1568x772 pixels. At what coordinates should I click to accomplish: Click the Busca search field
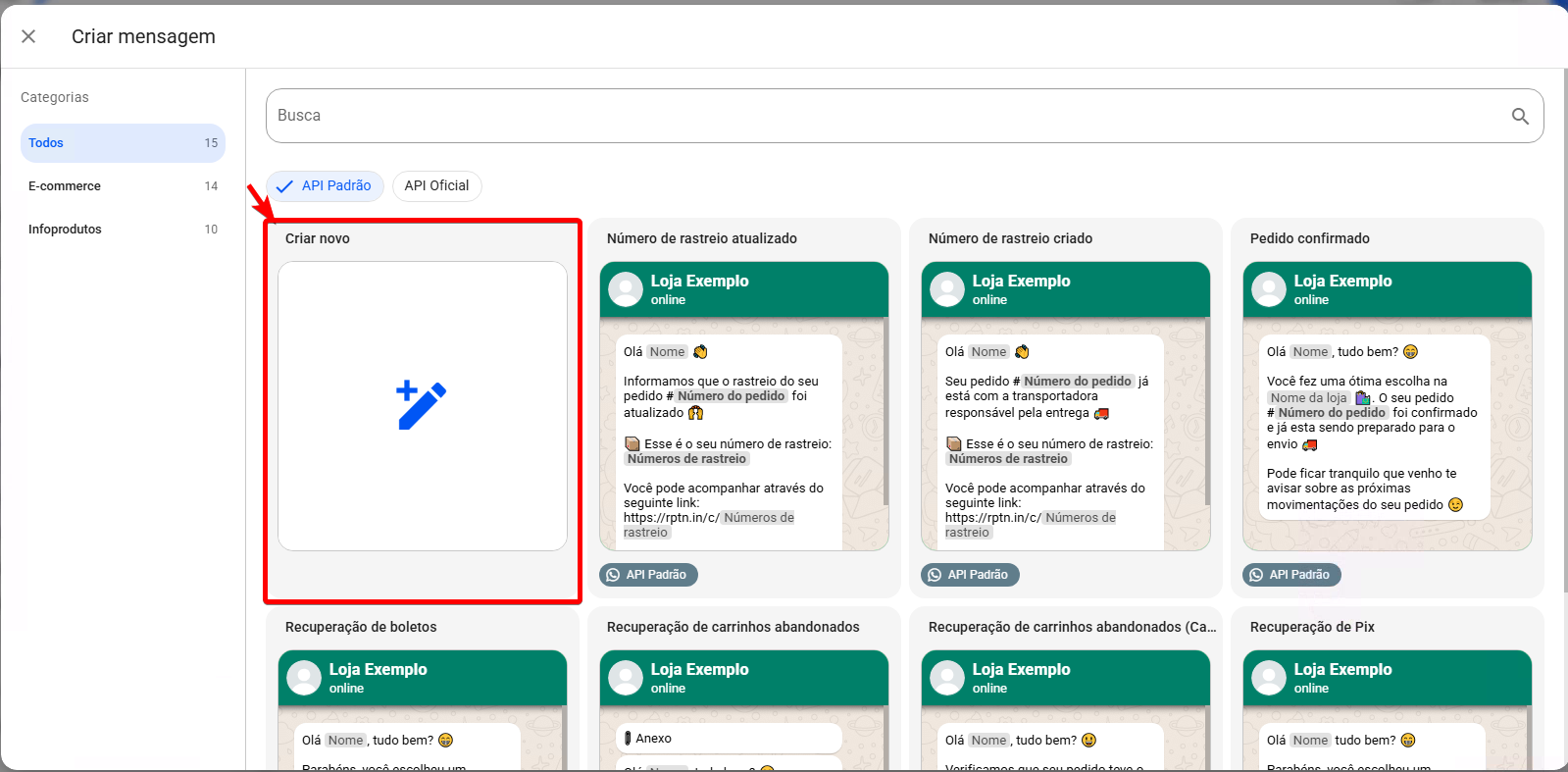[904, 116]
